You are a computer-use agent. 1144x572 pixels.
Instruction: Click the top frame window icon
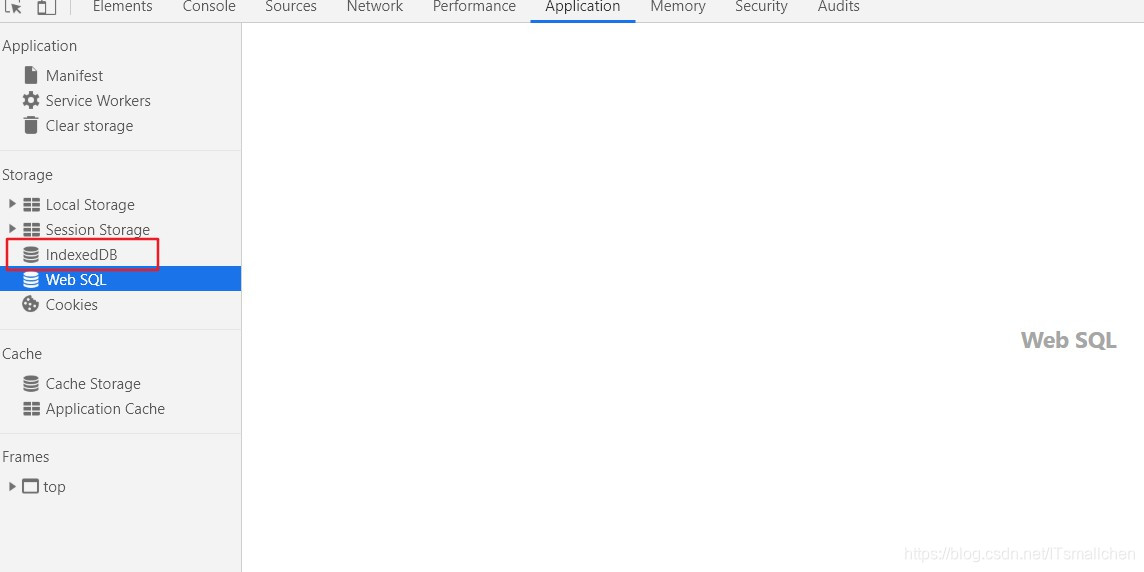click(x=30, y=486)
